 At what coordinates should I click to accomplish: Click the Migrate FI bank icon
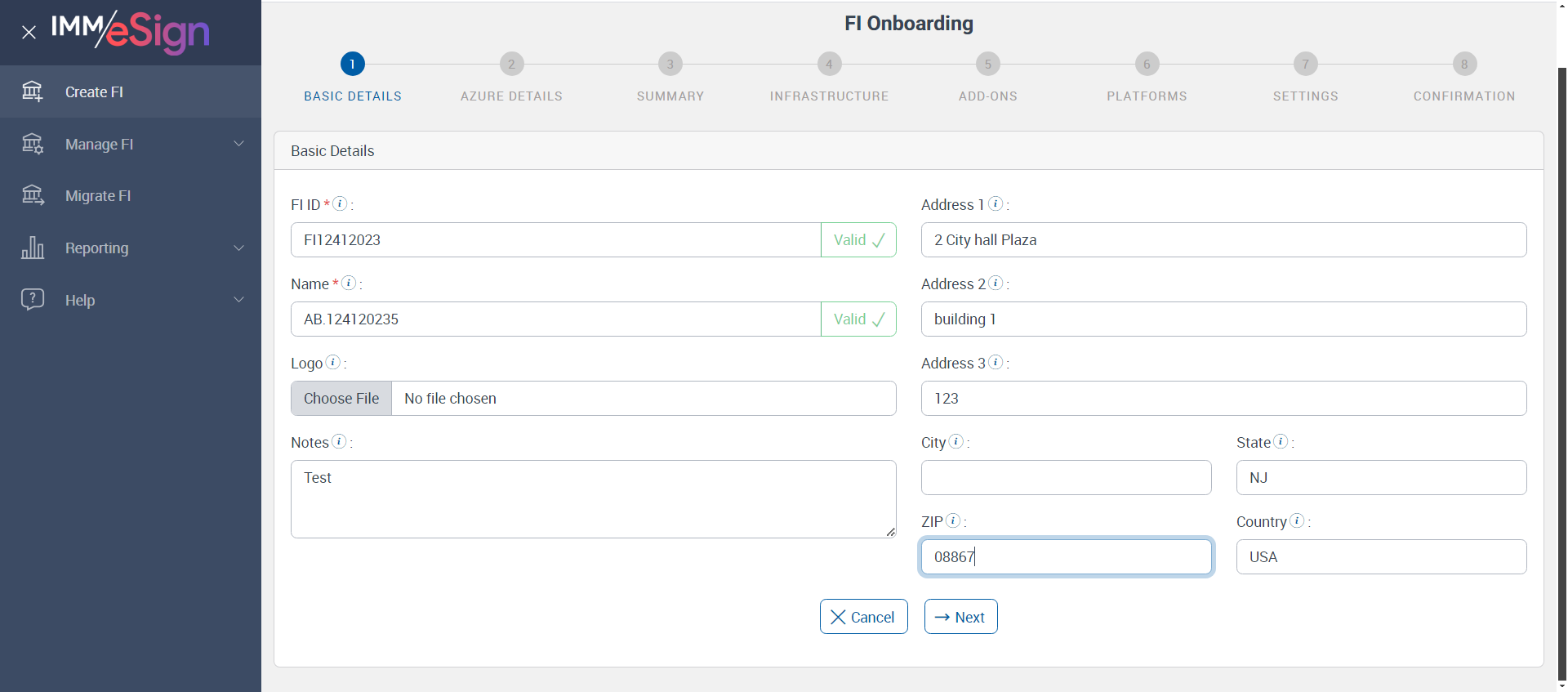click(x=33, y=195)
